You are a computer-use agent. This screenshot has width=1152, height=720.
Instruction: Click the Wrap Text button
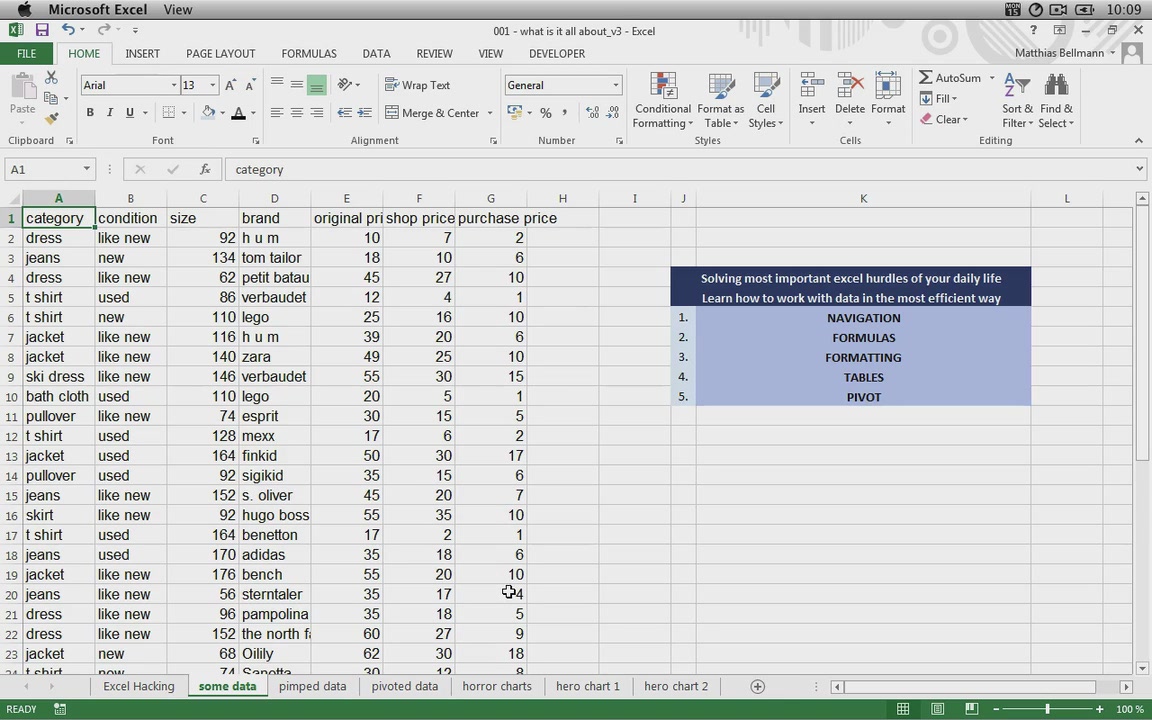coord(417,85)
